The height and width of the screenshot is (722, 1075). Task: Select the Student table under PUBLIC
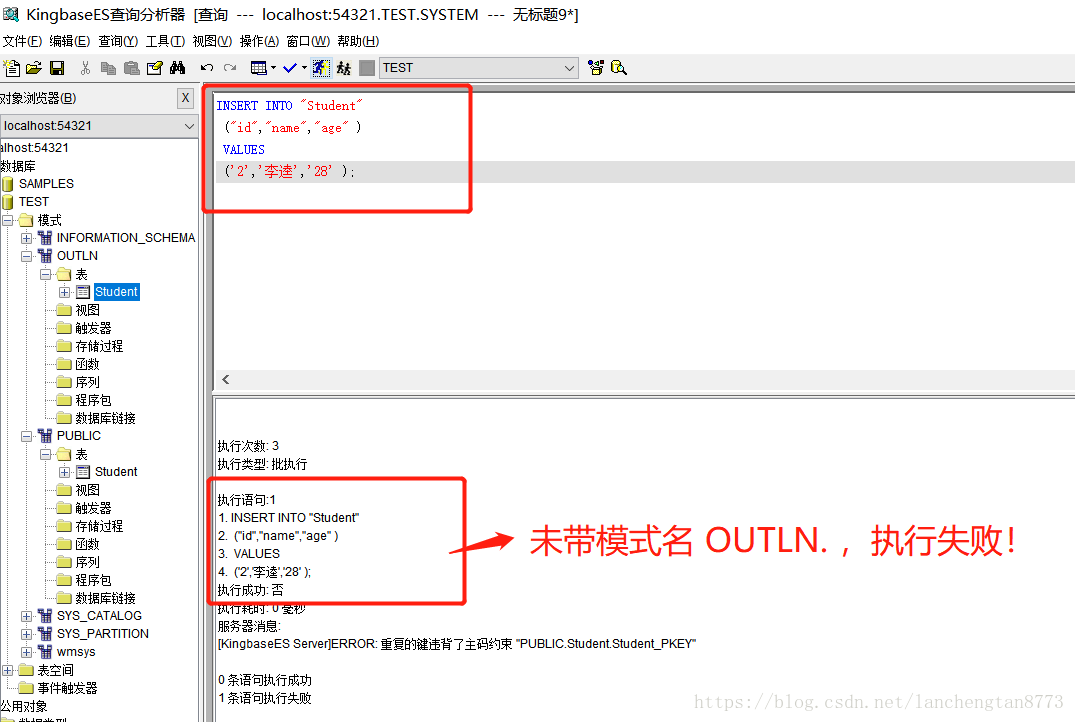tap(116, 472)
